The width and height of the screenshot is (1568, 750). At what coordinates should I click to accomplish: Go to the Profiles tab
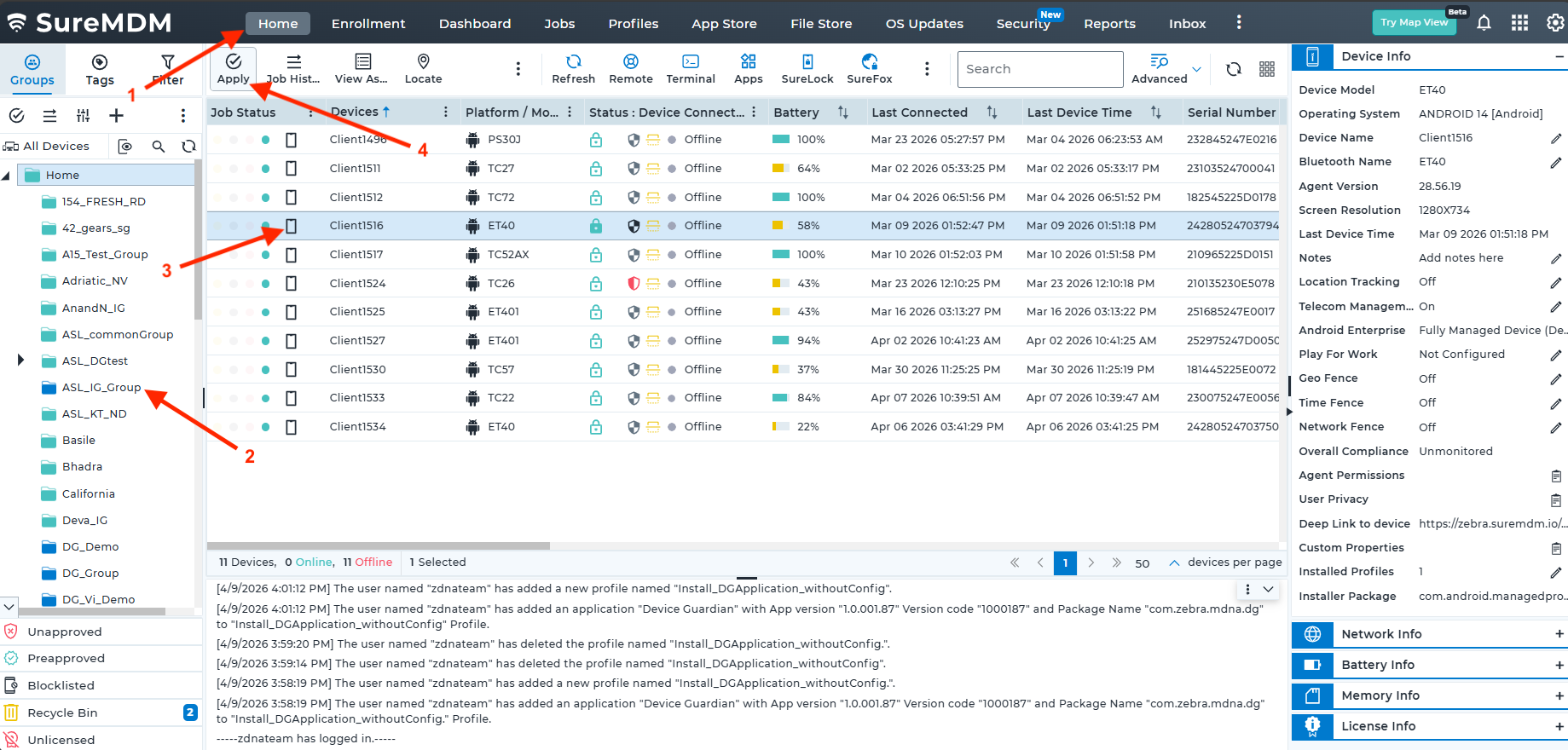pos(633,24)
